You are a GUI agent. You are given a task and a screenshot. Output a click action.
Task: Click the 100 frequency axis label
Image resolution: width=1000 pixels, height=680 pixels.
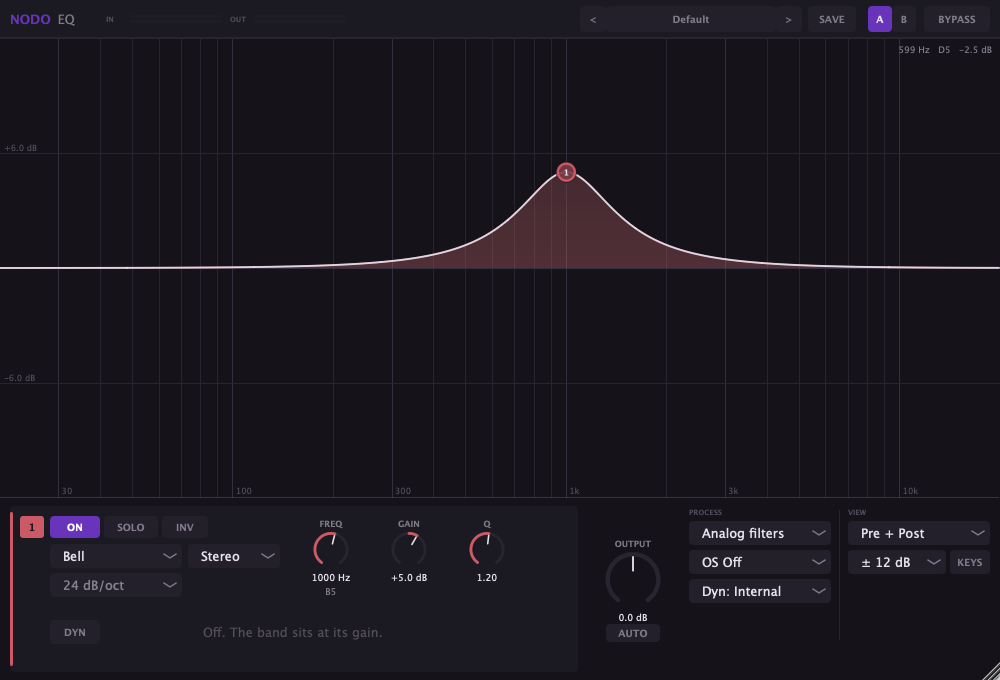pos(244,491)
